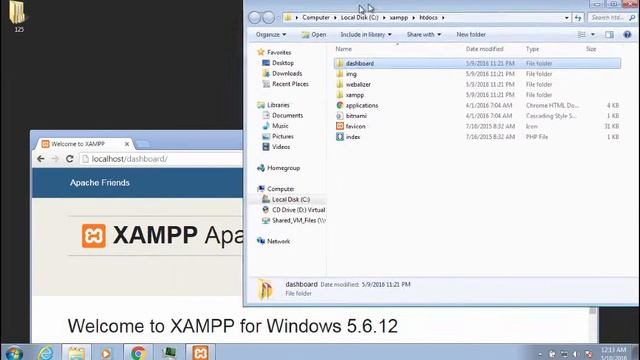640x360 pixels.
Task: Click Local Disk (C:) in the breadcrumb
Action: click(360, 18)
